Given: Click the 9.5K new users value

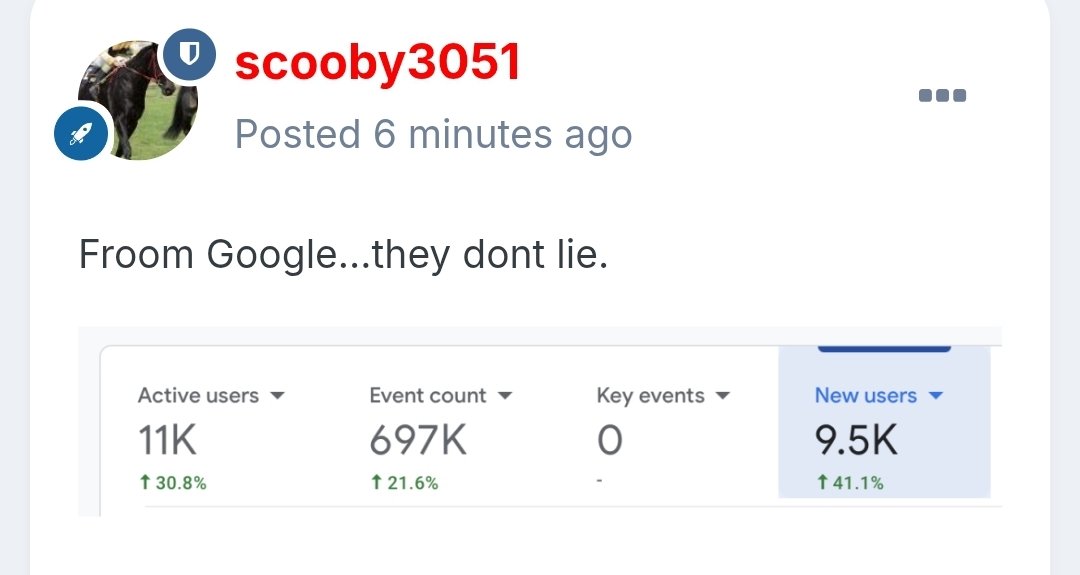Looking at the screenshot, I should point(856,440).
